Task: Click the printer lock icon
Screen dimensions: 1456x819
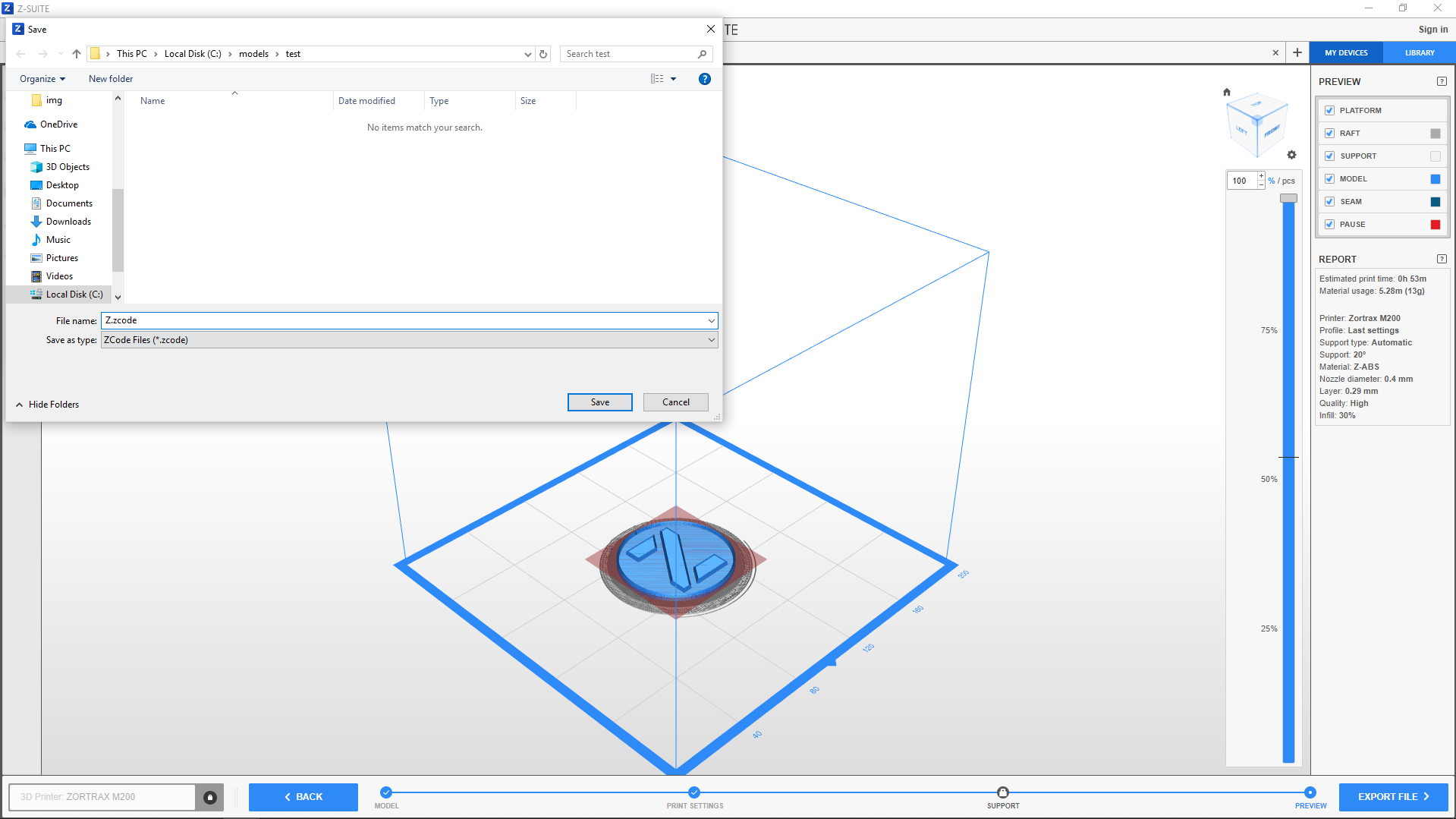Action: tap(210, 797)
